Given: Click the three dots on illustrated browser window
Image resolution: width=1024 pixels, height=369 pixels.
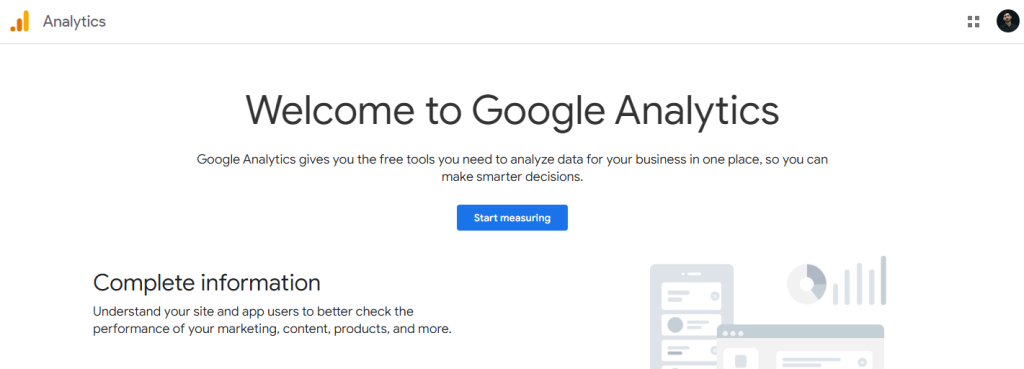Looking at the screenshot, I should coord(733,334).
